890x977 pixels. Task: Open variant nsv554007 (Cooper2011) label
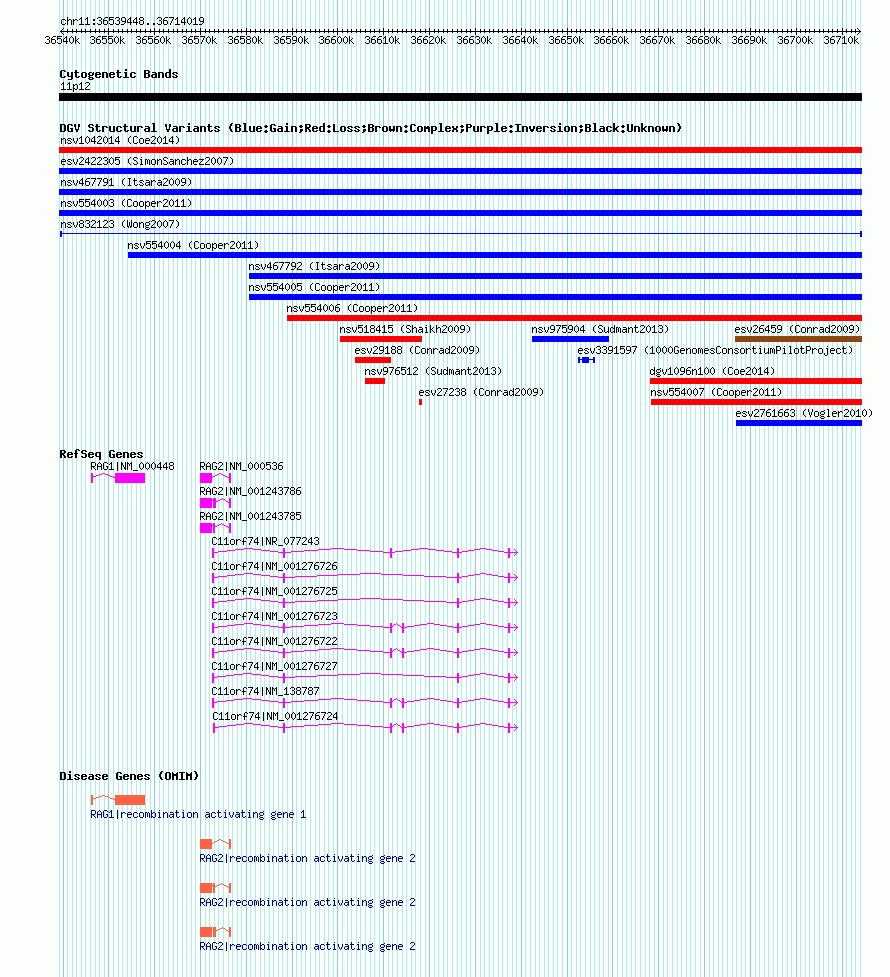716,393
